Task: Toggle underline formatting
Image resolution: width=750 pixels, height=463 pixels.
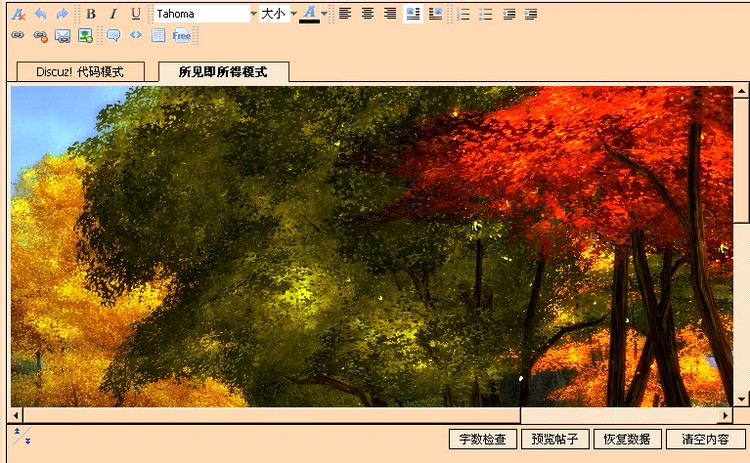Action: [136, 14]
